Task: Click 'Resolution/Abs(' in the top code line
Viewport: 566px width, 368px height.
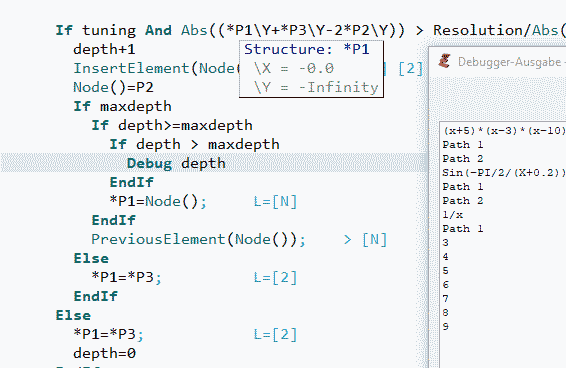Action: pos(499,30)
